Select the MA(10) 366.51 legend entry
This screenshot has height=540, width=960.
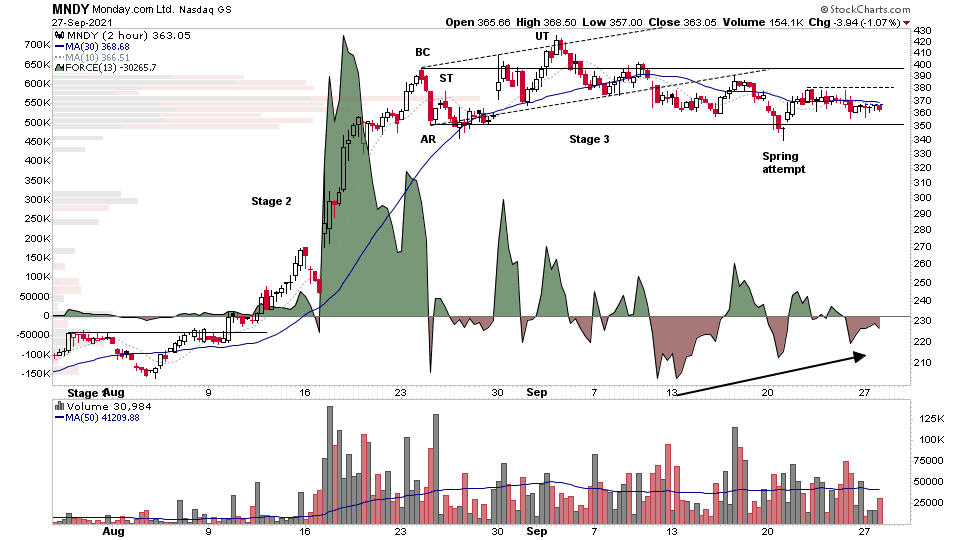tap(97, 58)
